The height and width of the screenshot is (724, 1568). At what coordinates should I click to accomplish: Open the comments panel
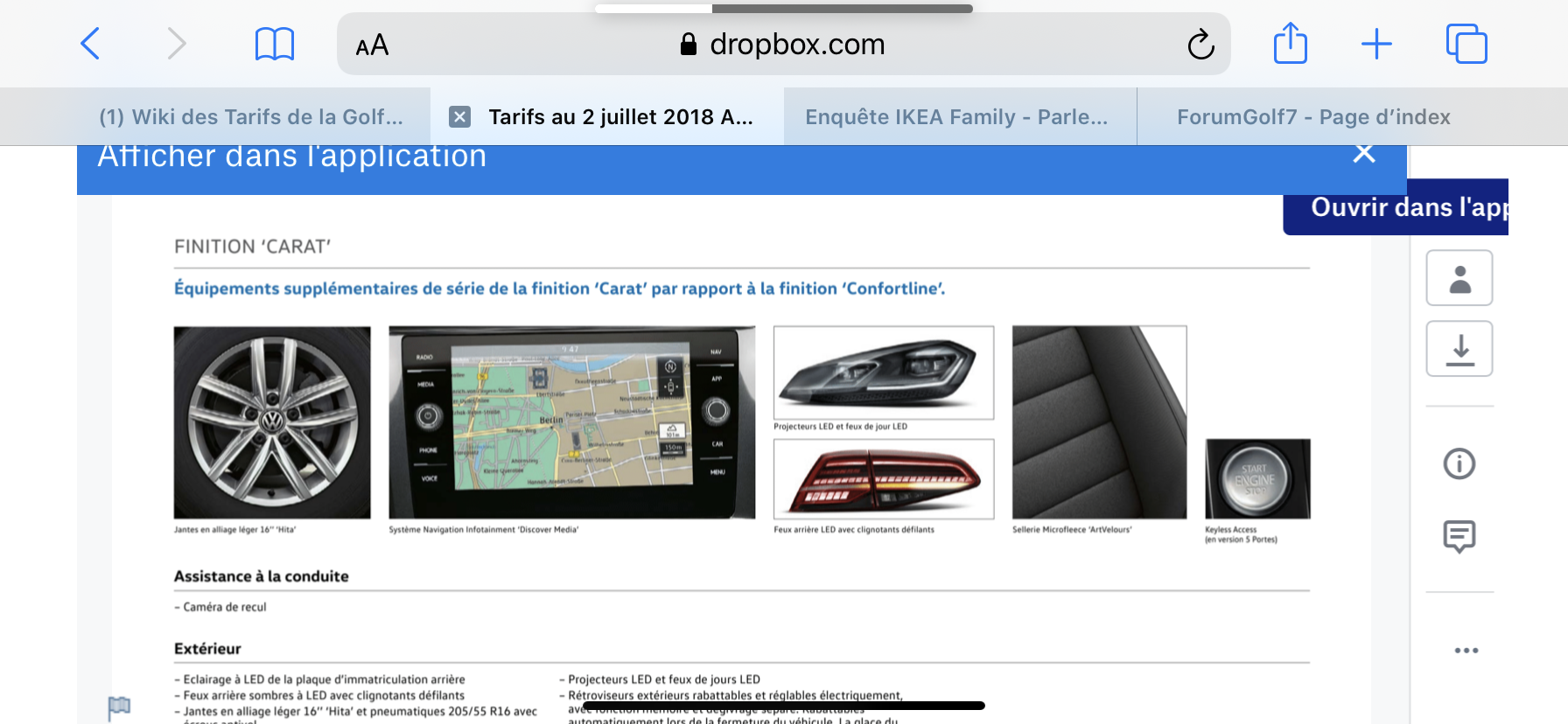pos(1459,536)
